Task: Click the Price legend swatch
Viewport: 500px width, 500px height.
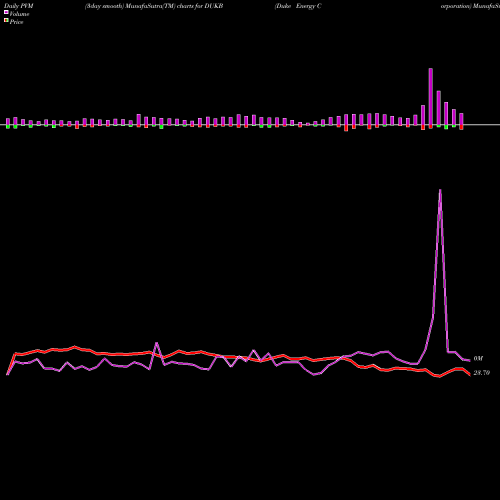Action: 6,21
